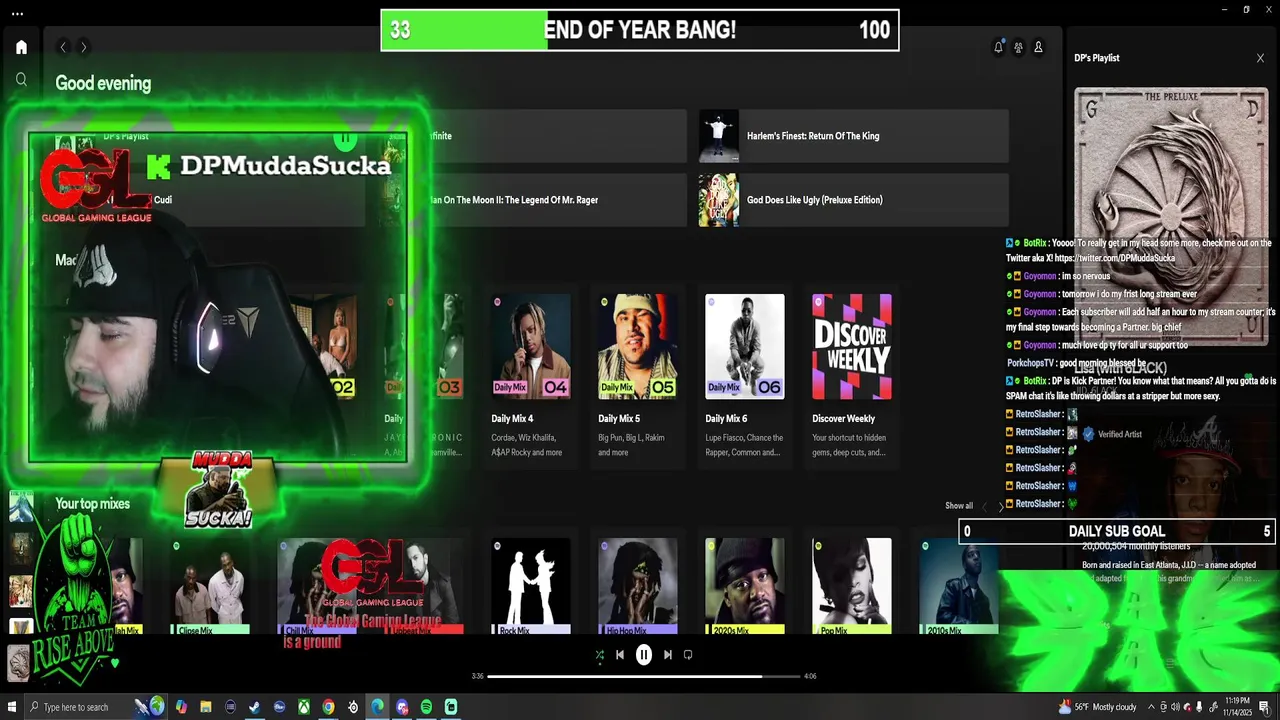1280x720 pixels.
Task: Open the user profile icon
Action: point(1038,47)
